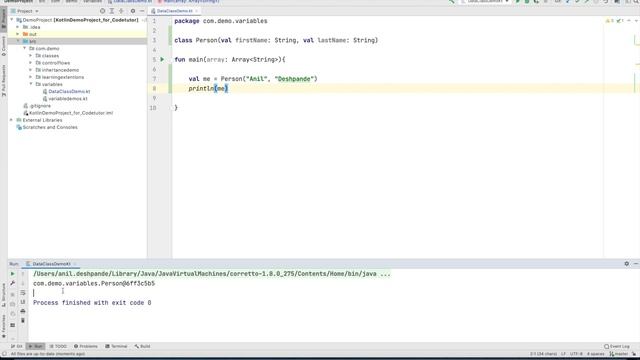Click the UTF-8 encoding in status bar

(x=576, y=354)
